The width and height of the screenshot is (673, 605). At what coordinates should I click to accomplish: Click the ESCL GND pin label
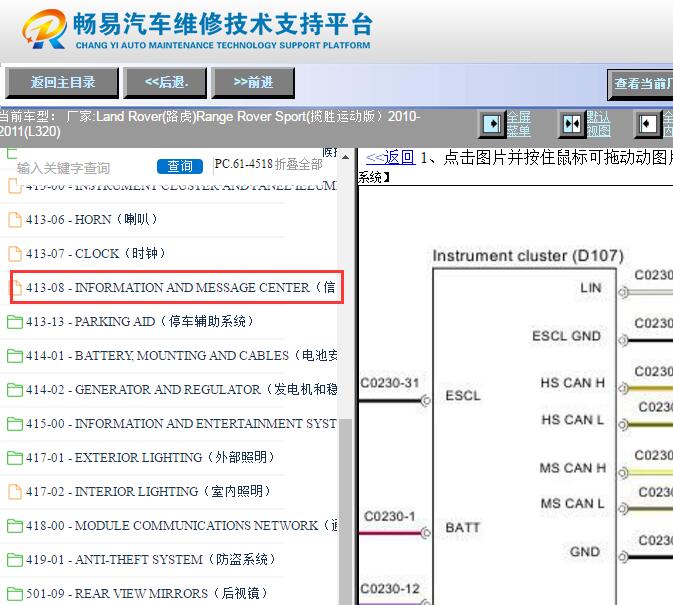(x=566, y=336)
